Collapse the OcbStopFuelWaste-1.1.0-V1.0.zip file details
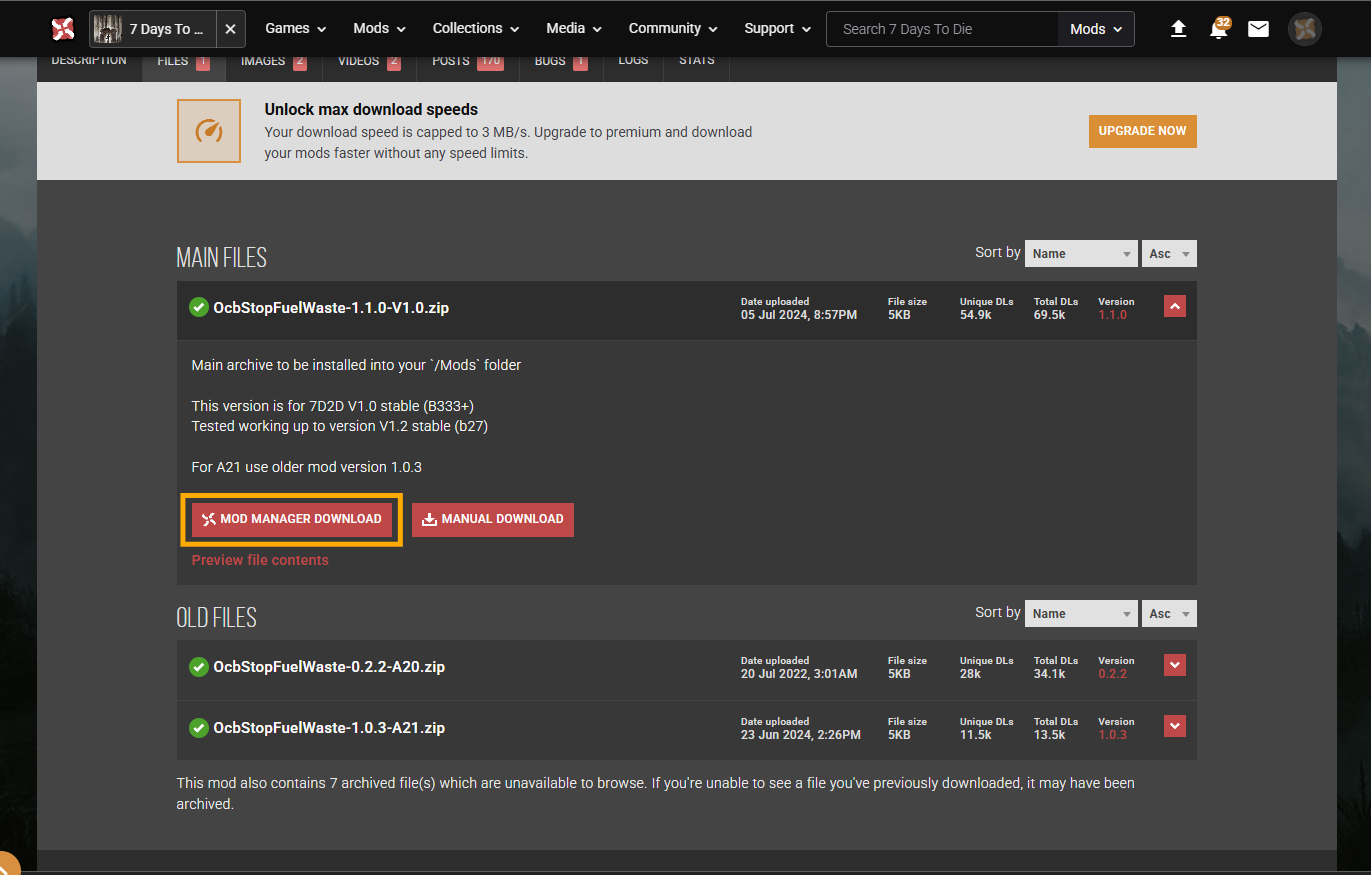This screenshot has width=1371, height=875. (1175, 306)
